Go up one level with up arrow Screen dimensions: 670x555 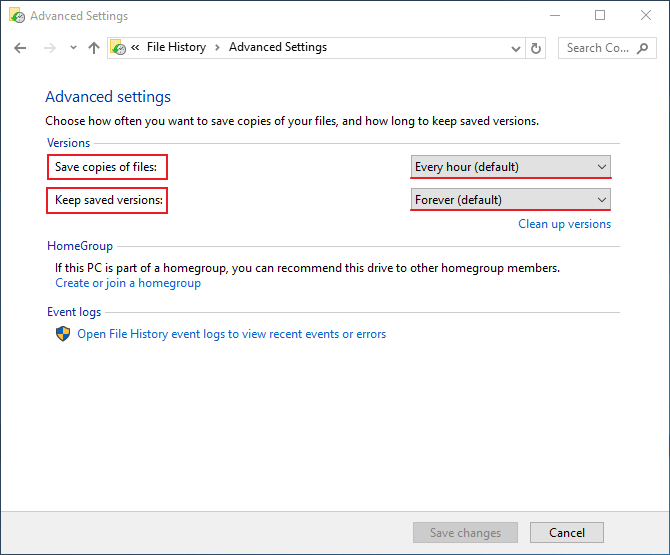click(x=94, y=48)
